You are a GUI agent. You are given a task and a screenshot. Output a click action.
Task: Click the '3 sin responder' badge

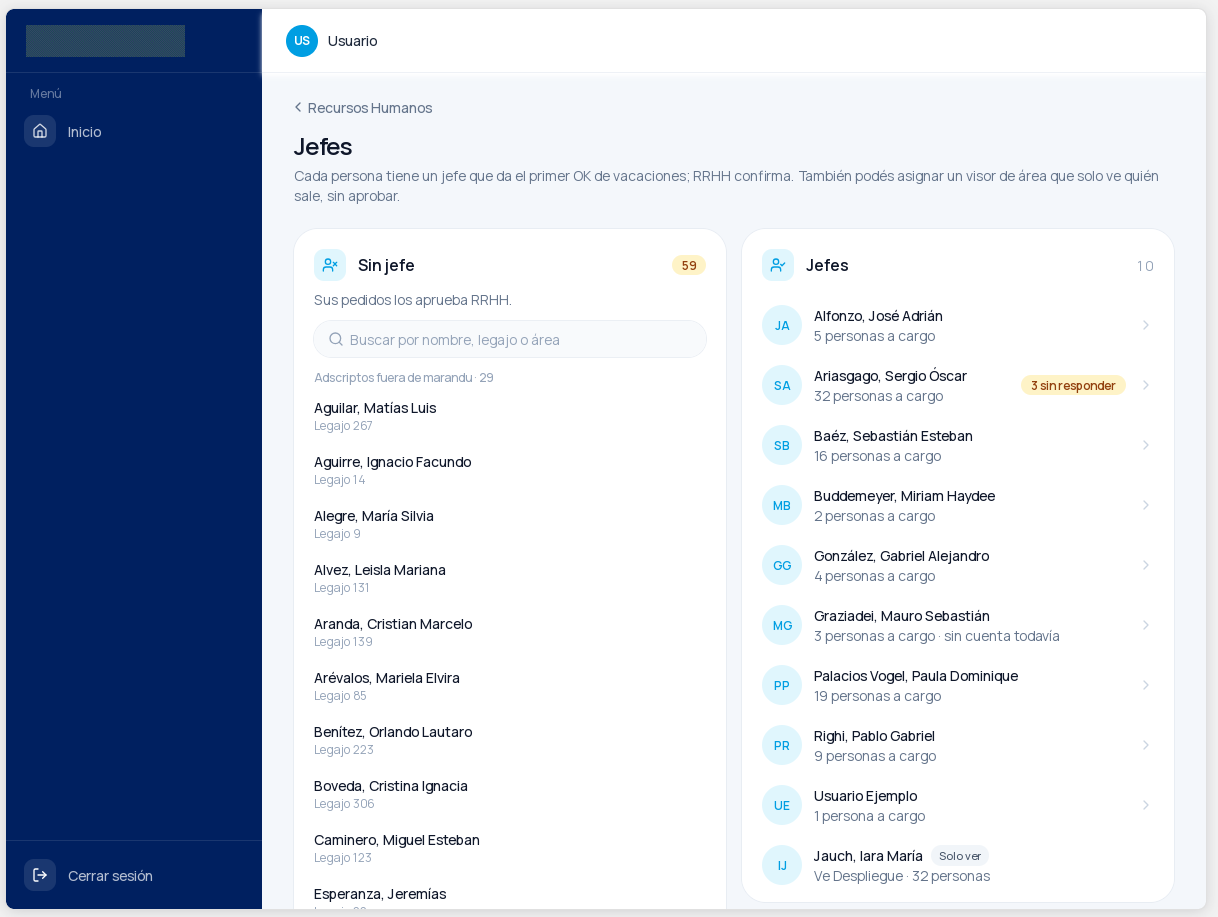click(x=1073, y=385)
